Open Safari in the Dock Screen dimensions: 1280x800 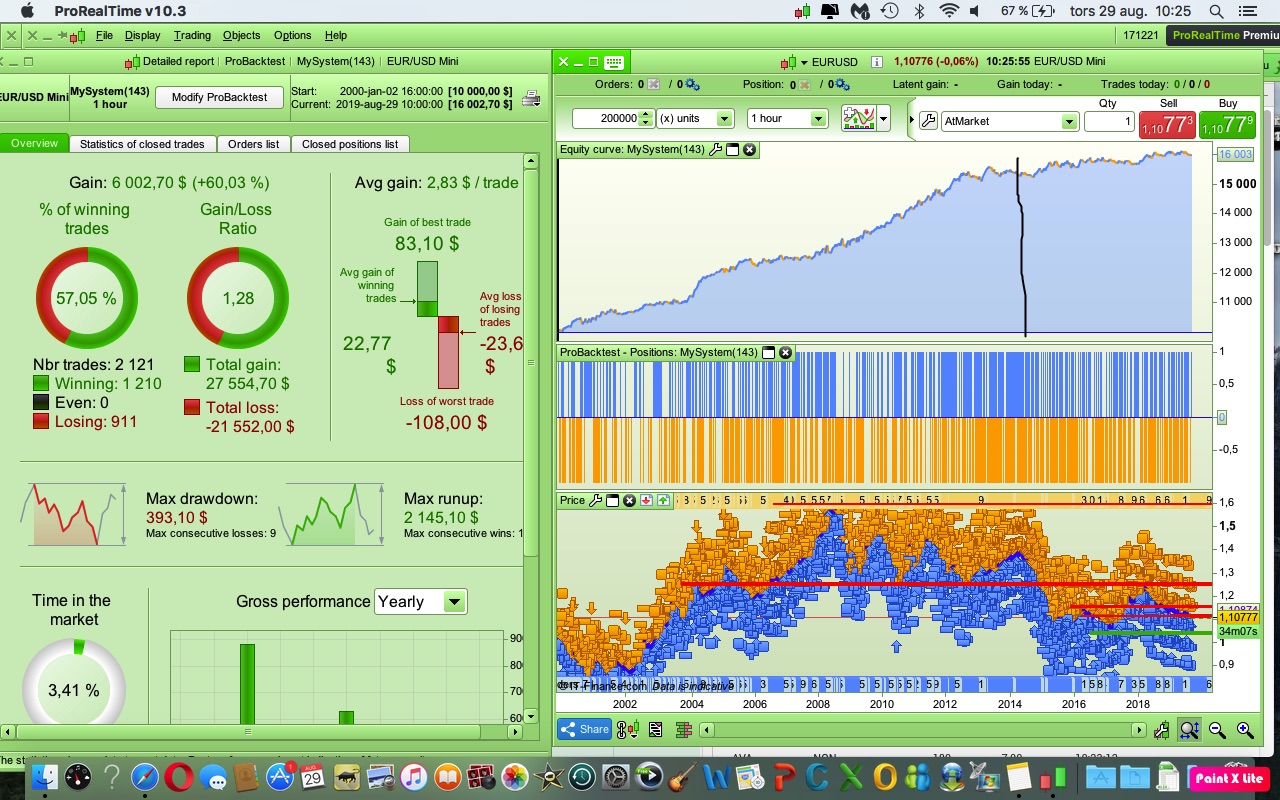tap(144, 776)
